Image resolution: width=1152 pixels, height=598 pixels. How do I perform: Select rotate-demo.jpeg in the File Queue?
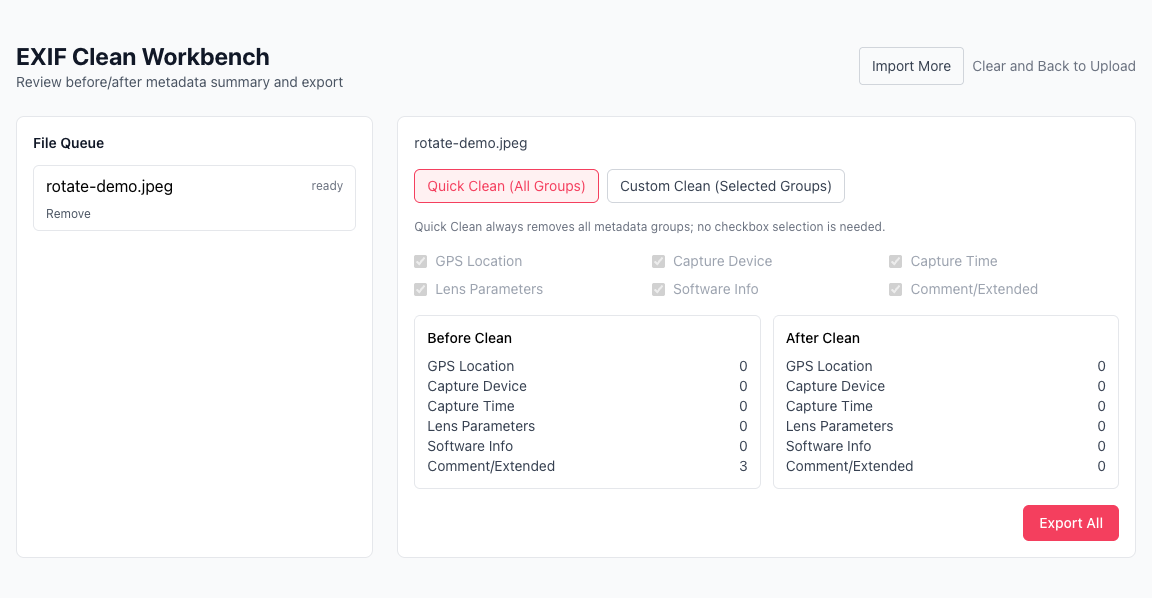[110, 186]
